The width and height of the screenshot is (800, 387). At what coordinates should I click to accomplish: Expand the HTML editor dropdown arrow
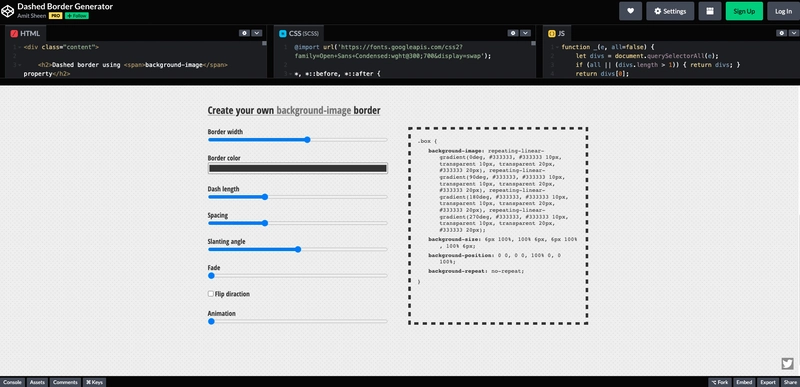click(x=257, y=33)
